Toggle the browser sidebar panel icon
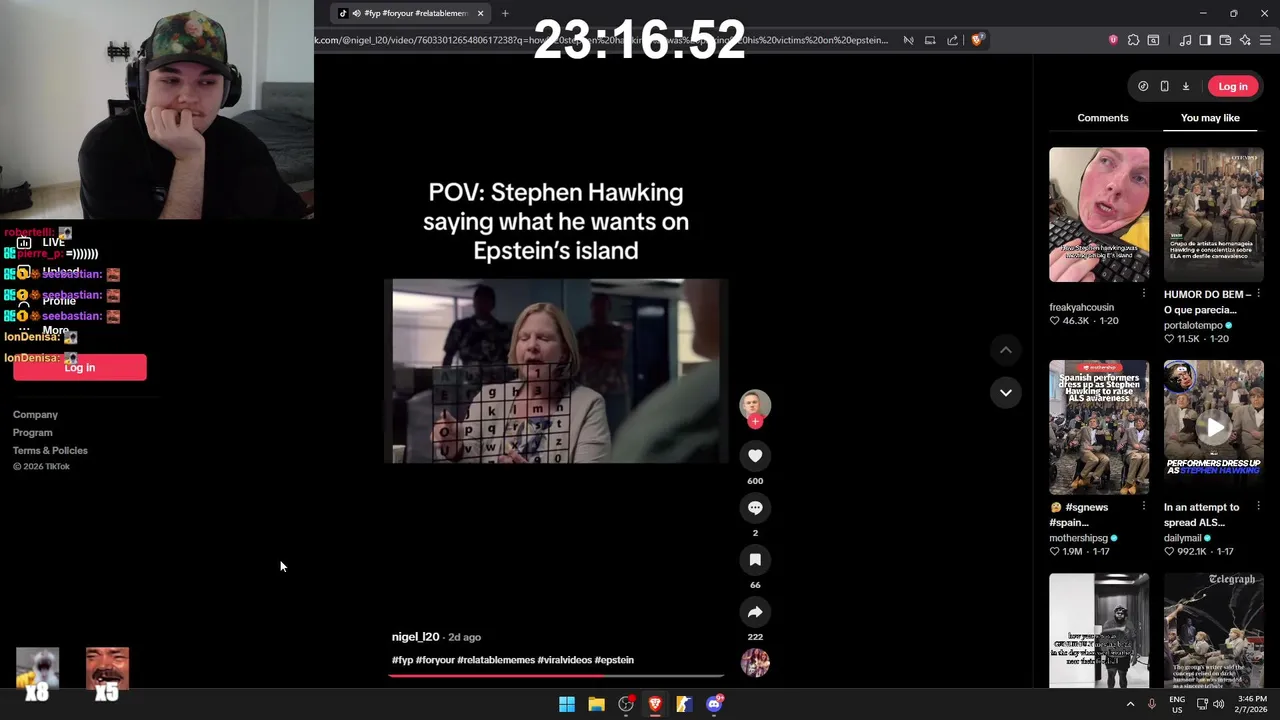This screenshot has height=720, width=1280. [1205, 40]
